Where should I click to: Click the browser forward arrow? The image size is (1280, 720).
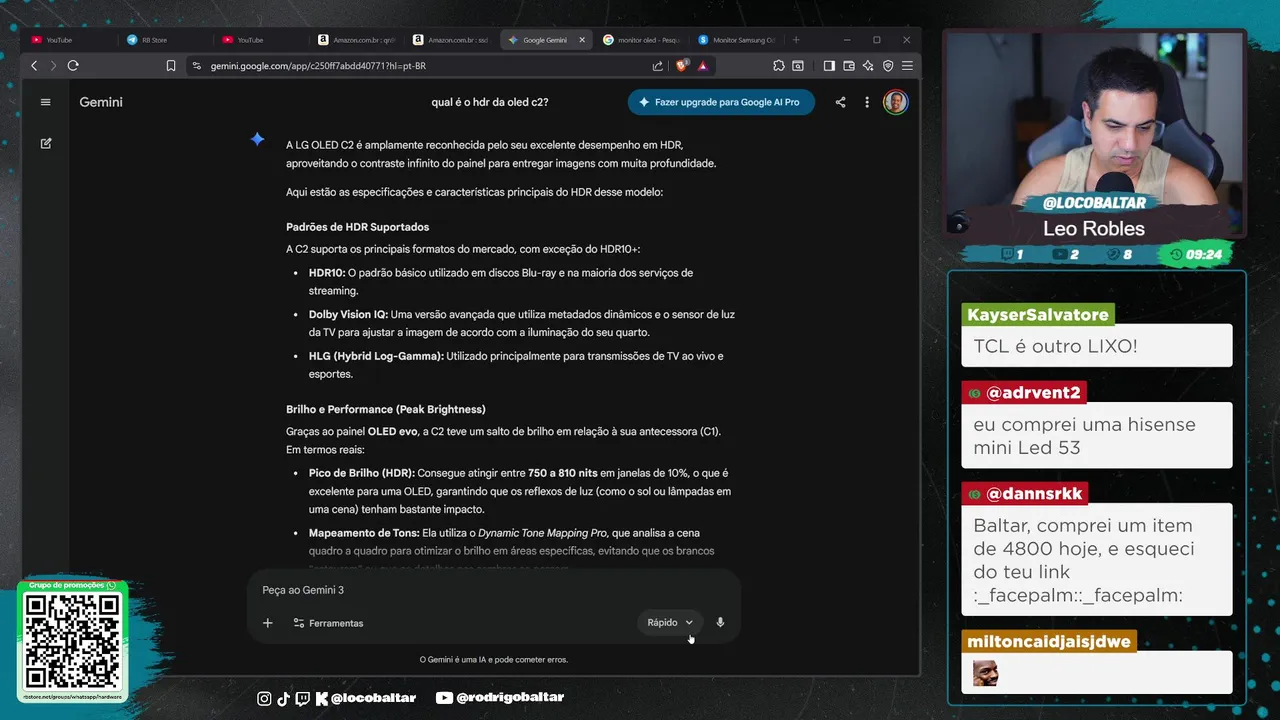pos(52,66)
